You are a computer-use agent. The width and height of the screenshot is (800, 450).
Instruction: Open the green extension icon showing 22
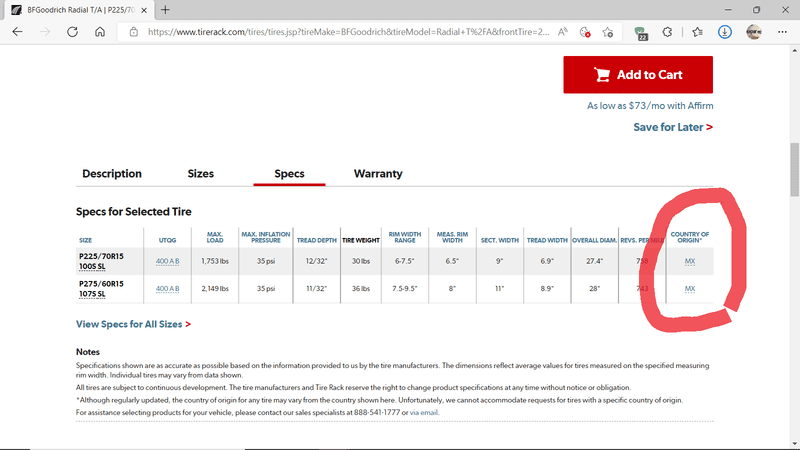click(x=641, y=33)
